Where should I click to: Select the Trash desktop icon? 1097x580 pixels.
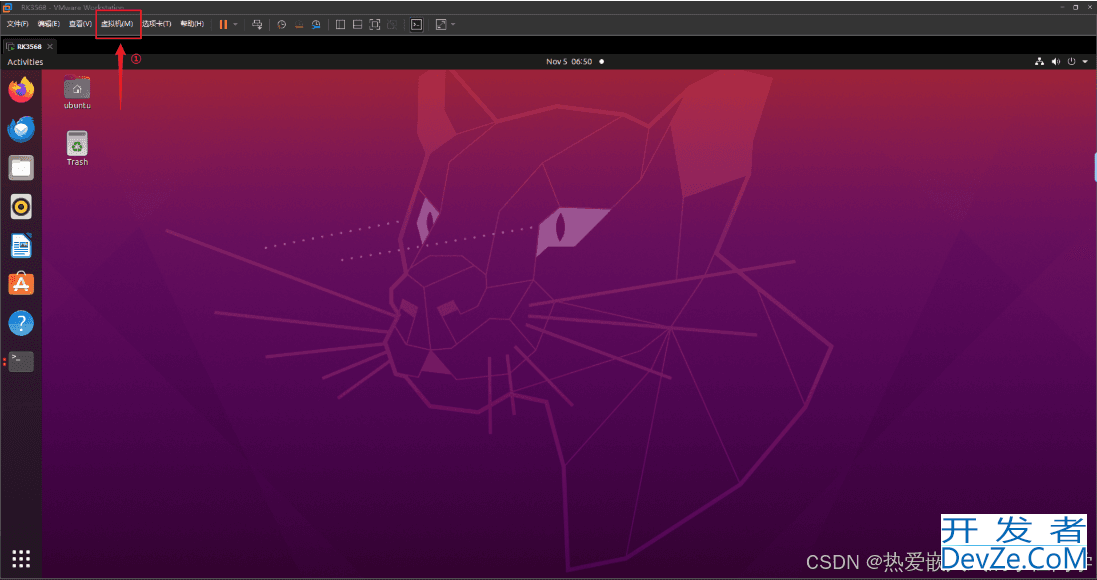77,148
